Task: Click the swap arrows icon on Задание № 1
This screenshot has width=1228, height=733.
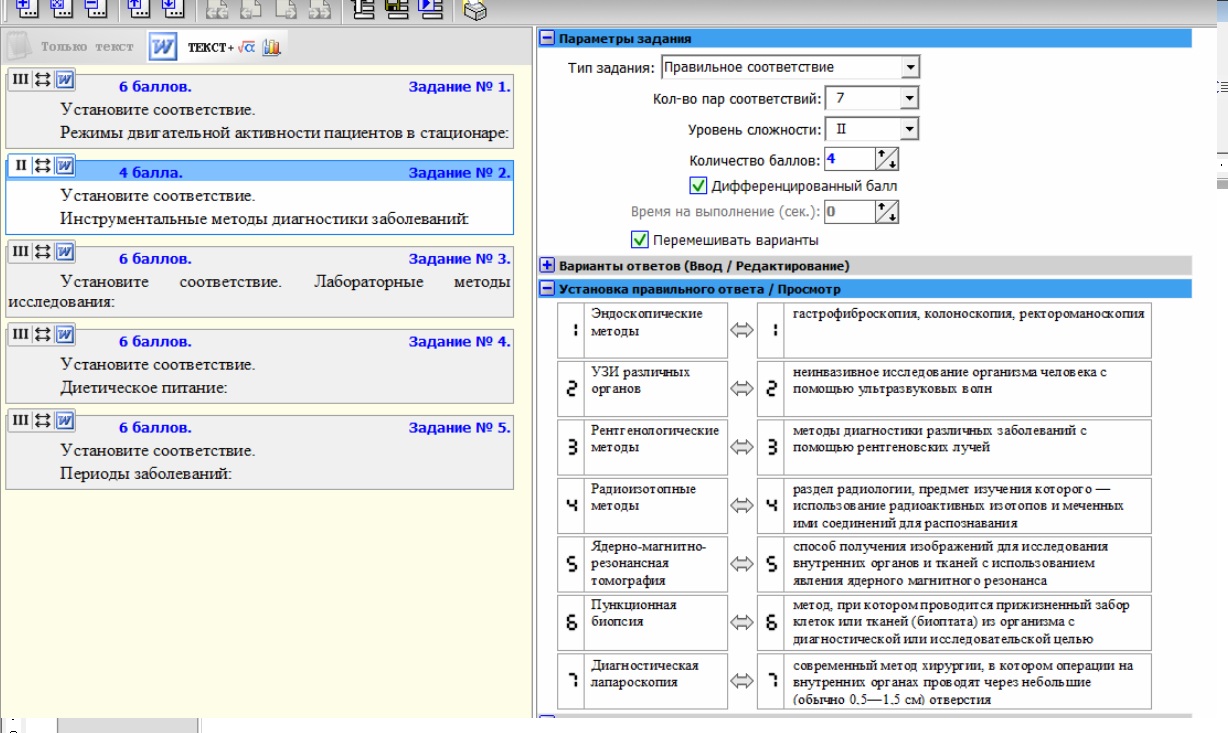Action: [x=43, y=79]
